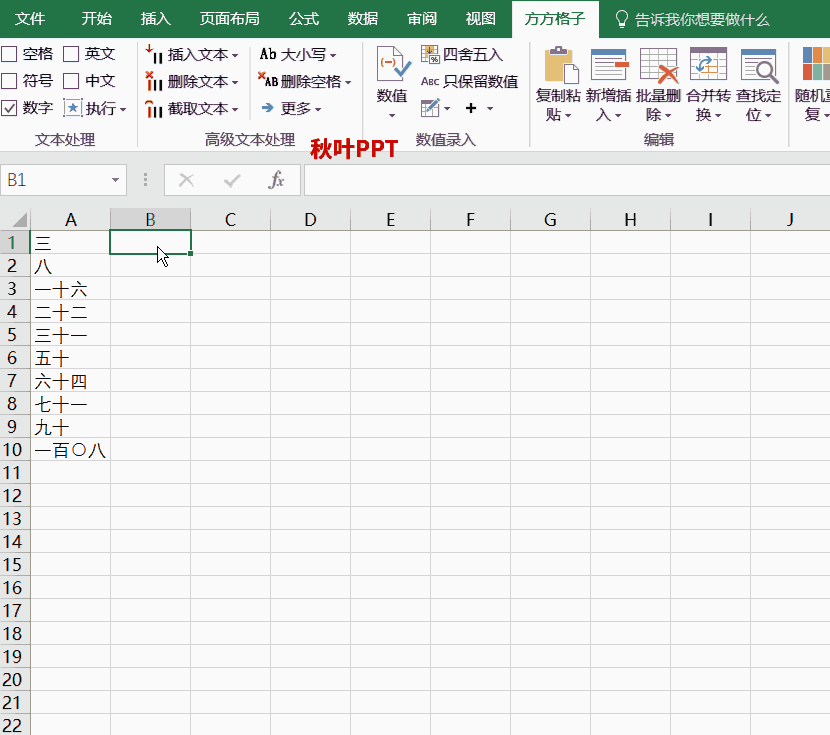Select column D header
This screenshot has height=735, width=830.
[310, 219]
